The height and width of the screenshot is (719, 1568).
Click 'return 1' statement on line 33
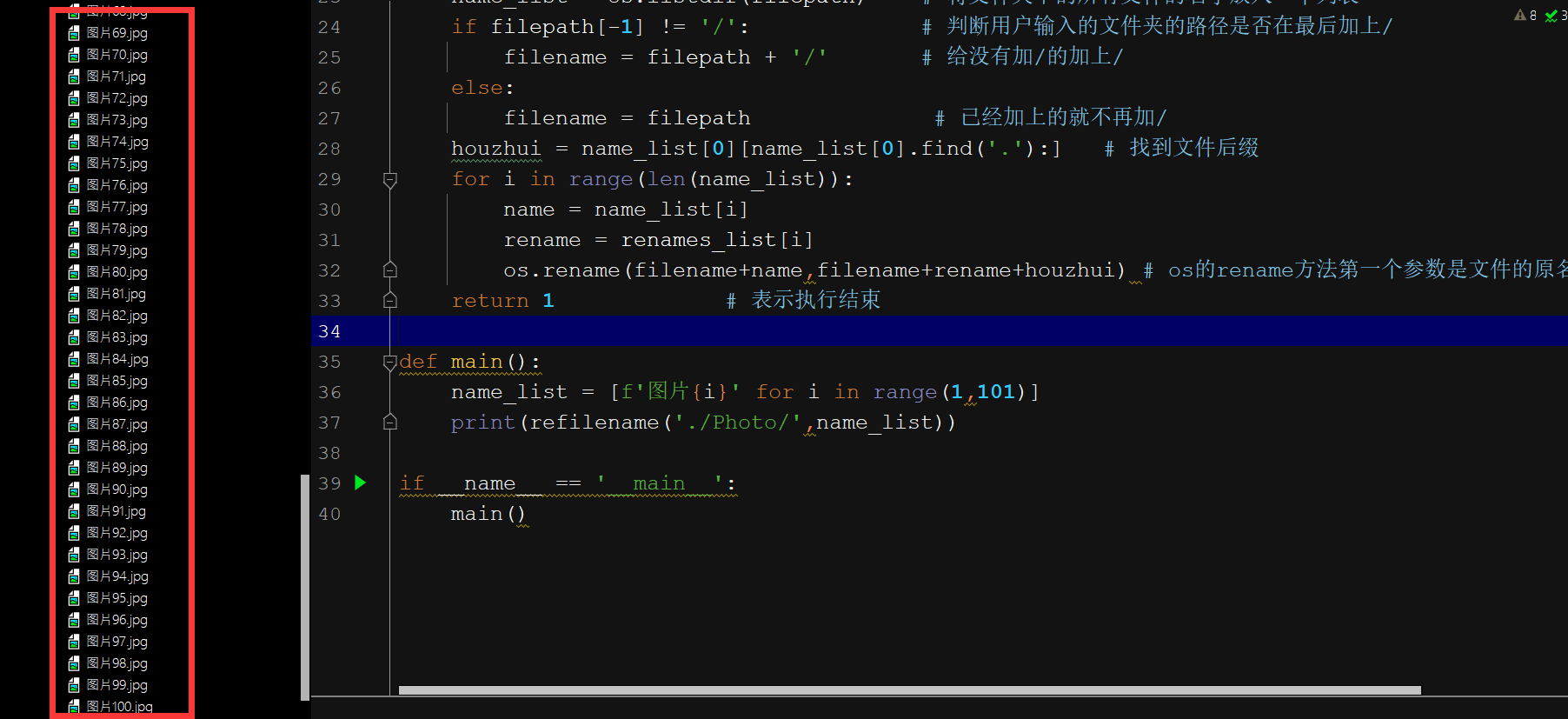pyautogui.click(x=502, y=301)
